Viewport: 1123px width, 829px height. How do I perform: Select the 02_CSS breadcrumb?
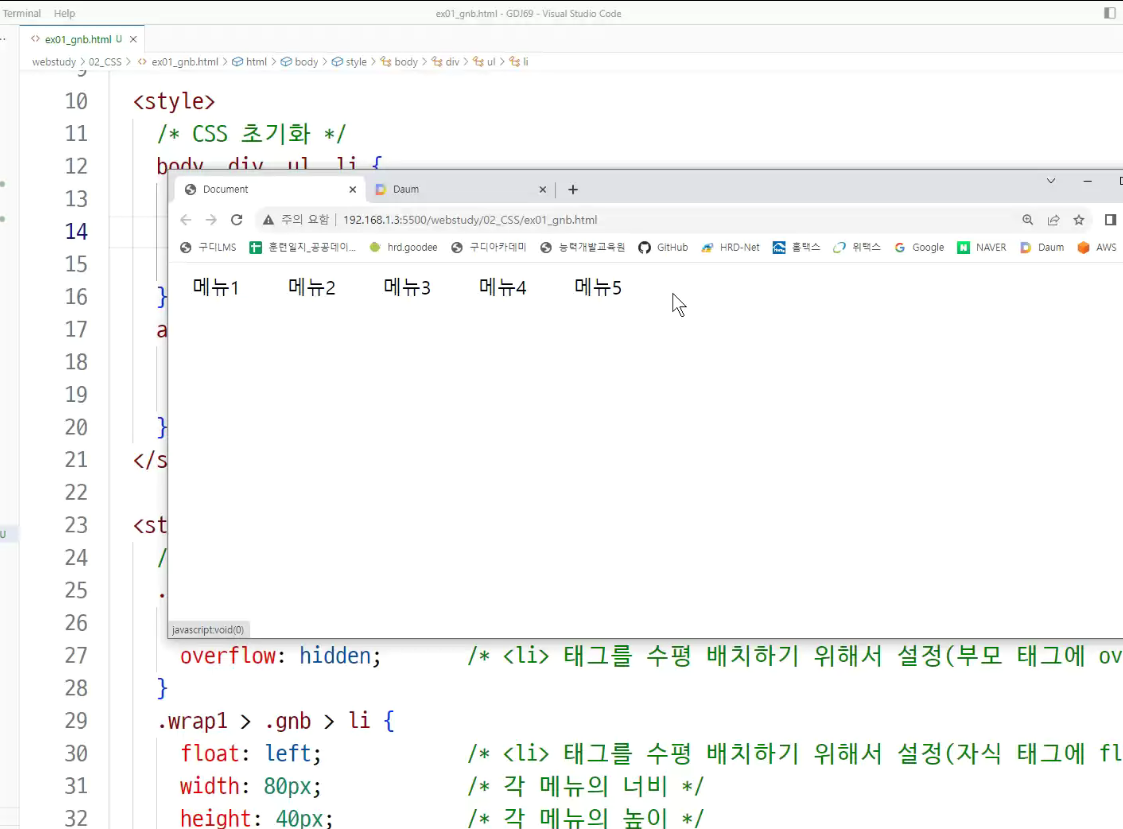pyautogui.click(x=105, y=62)
